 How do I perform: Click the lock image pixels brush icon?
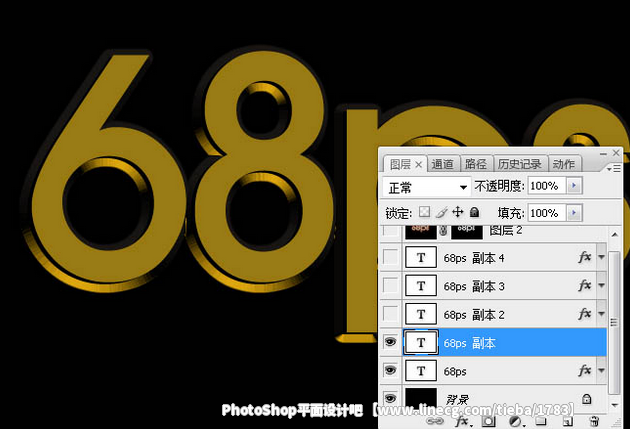(x=441, y=213)
